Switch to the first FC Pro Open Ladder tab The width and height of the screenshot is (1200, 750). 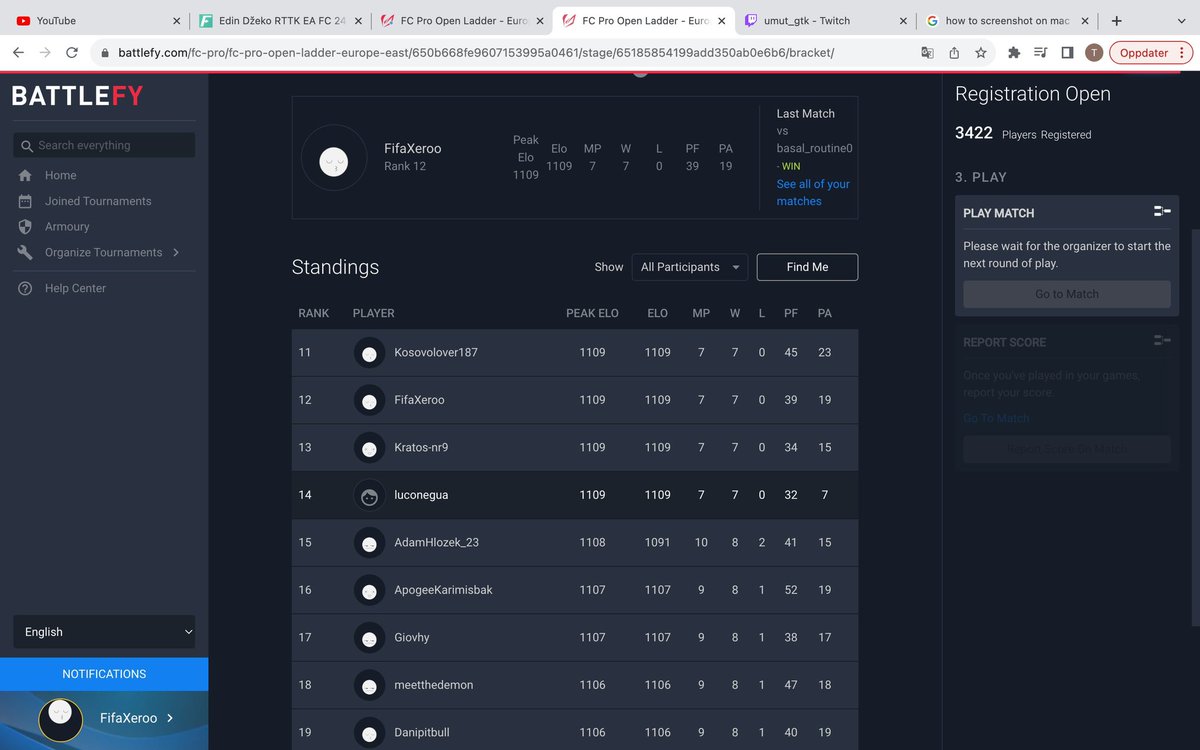pos(462,20)
